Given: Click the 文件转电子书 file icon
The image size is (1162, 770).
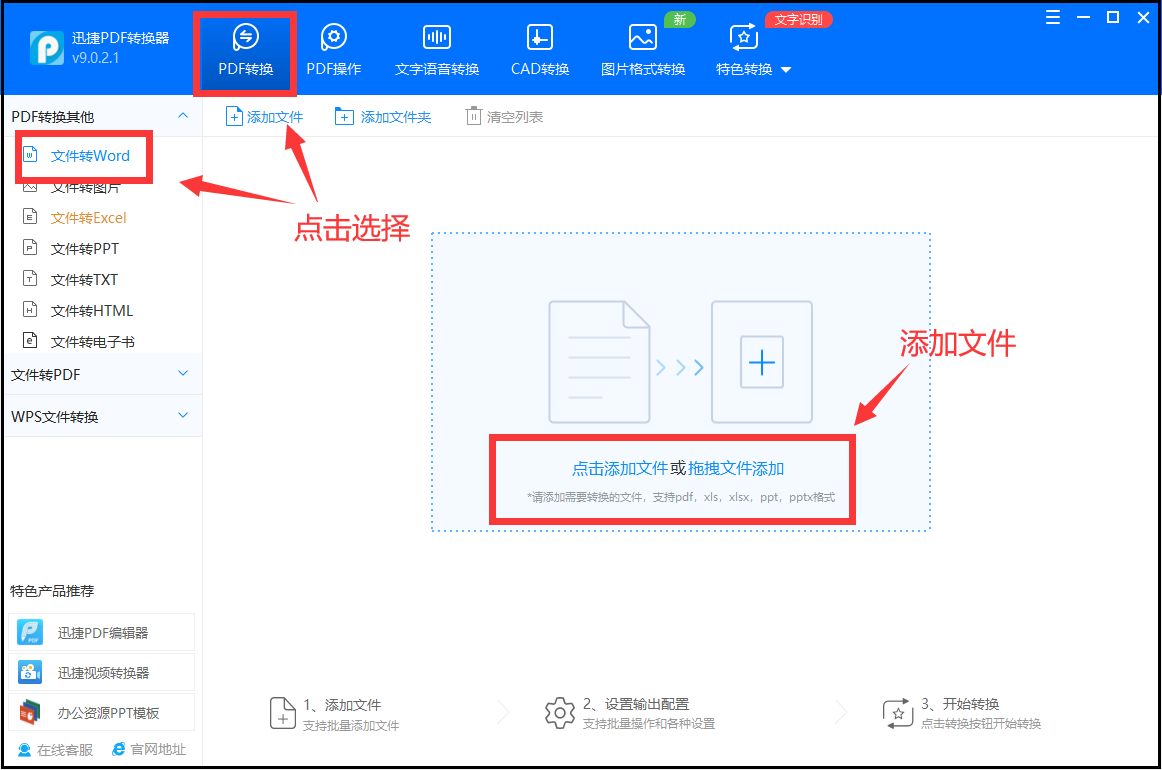Looking at the screenshot, I should tap(30, 341).
